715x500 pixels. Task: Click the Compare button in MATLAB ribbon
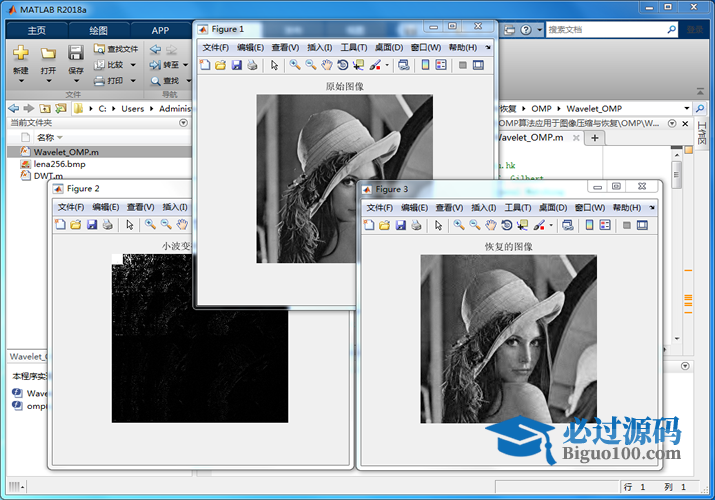[x=109, y=65]
